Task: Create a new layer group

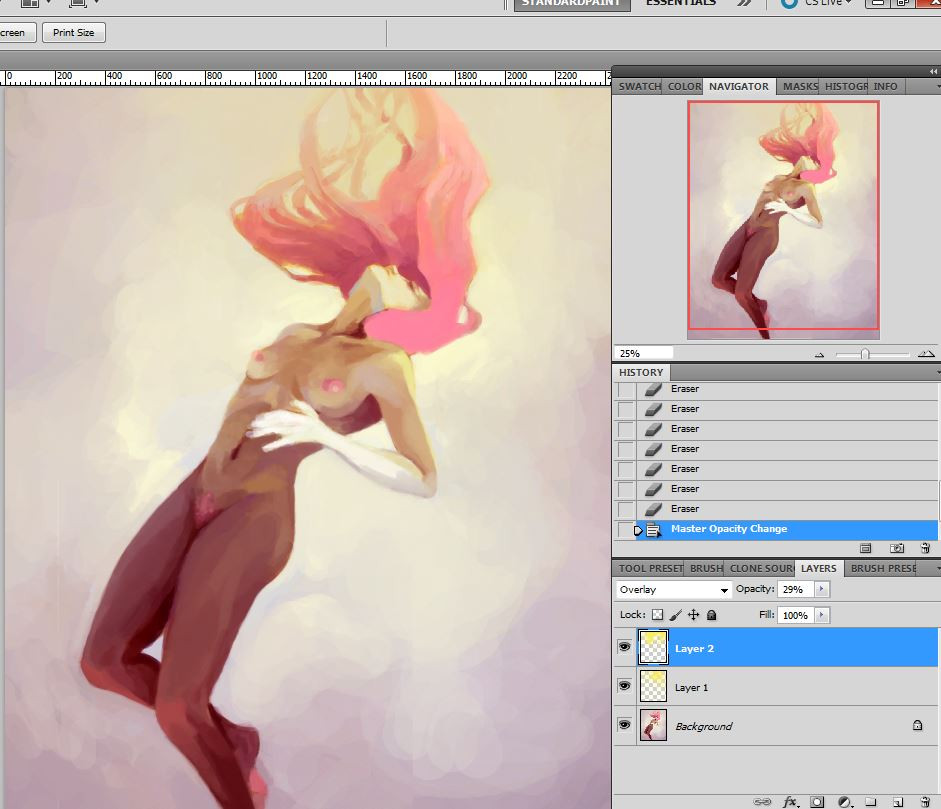Action: (871, 802)
